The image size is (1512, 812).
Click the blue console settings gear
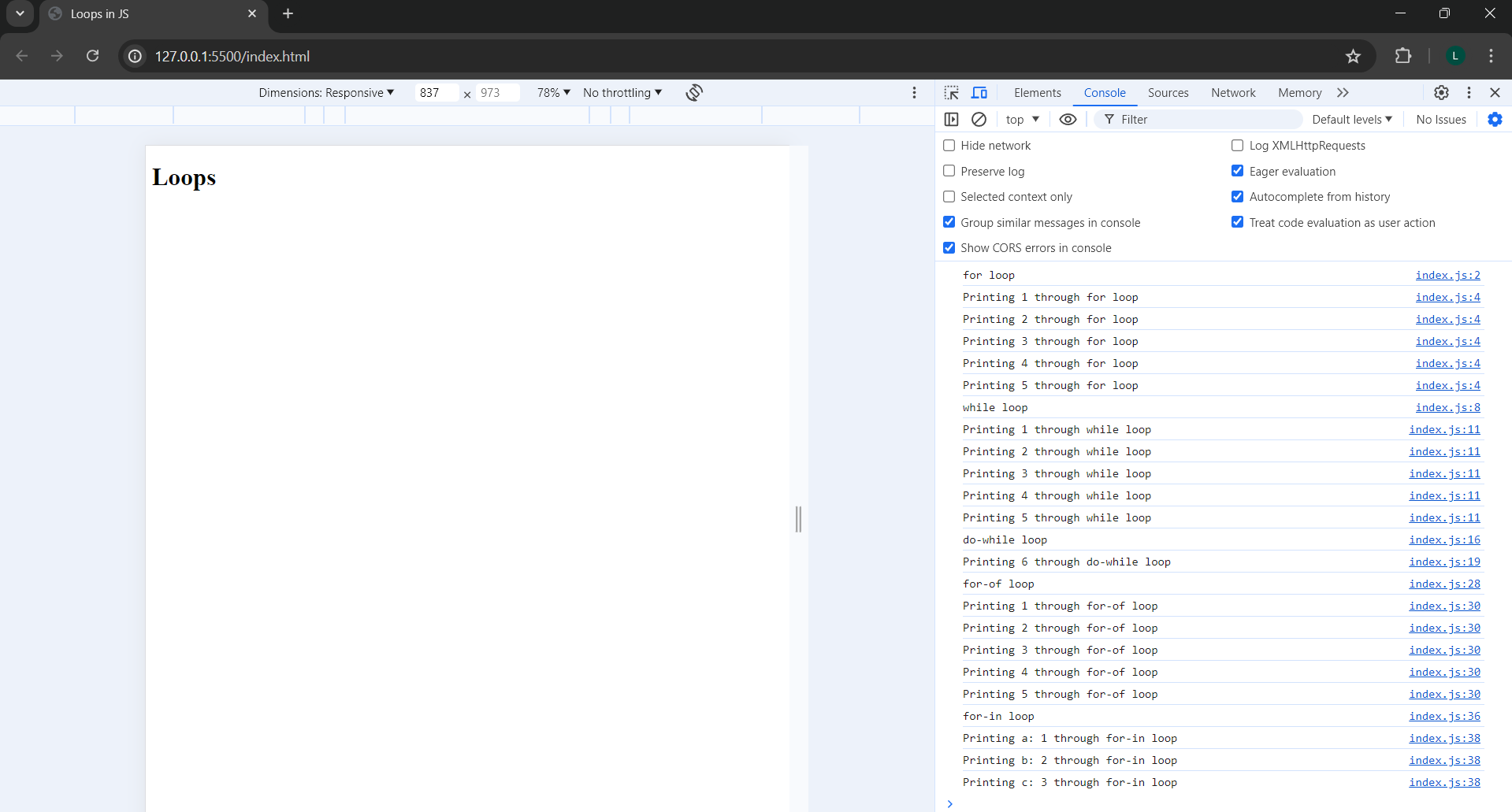(1495, 120)
